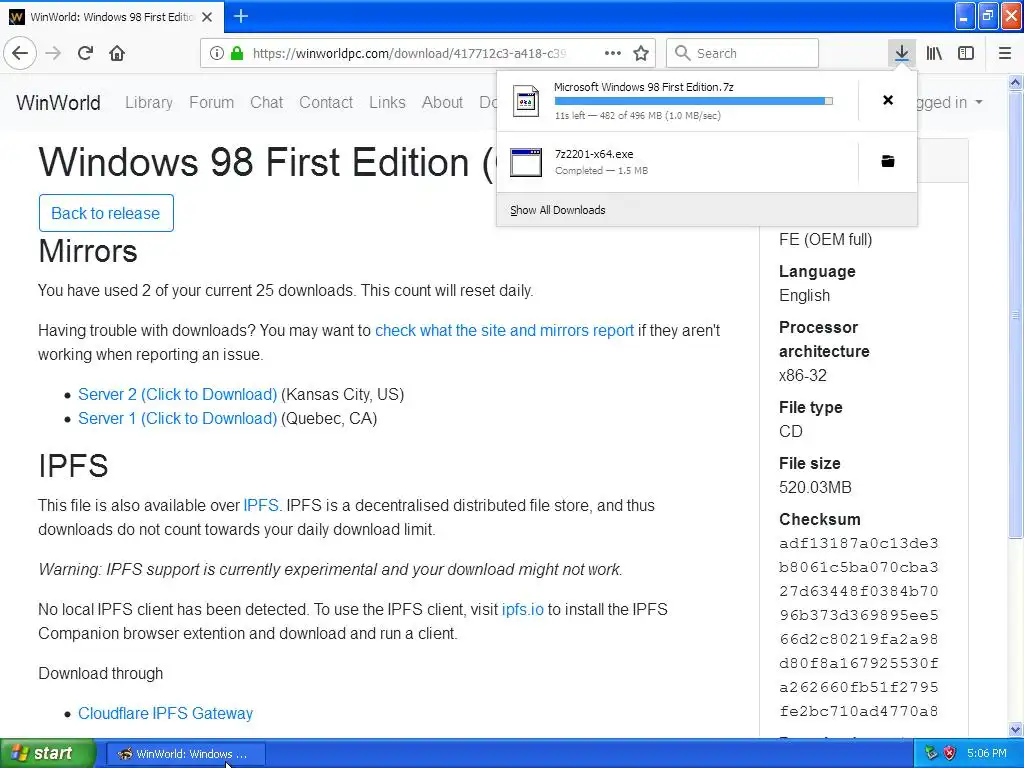This screenshot has width=1024, height=768.
Task: Show site information icon in address bar
Action: click(217, 53)
